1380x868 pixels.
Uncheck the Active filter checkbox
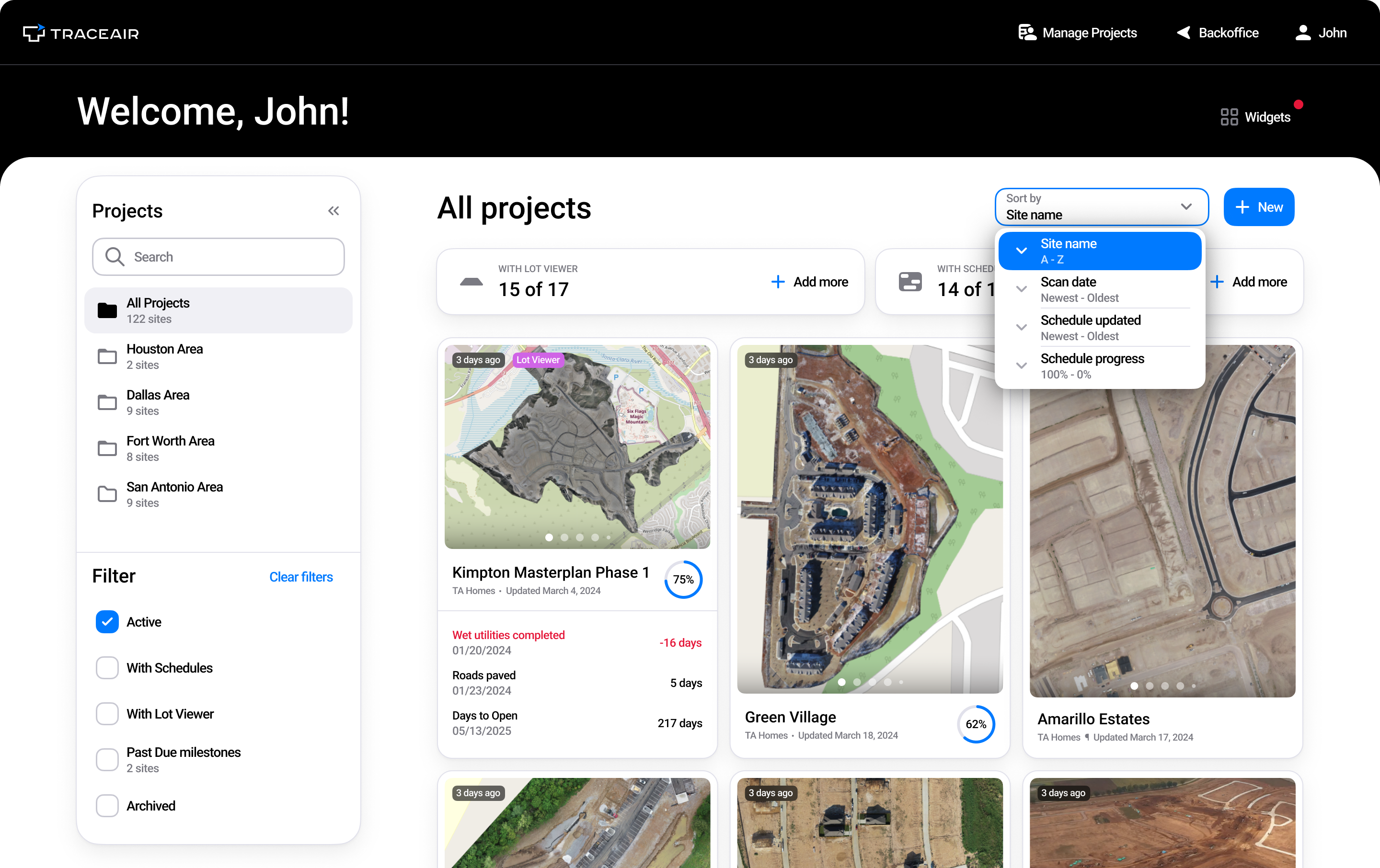coord(107,622)
